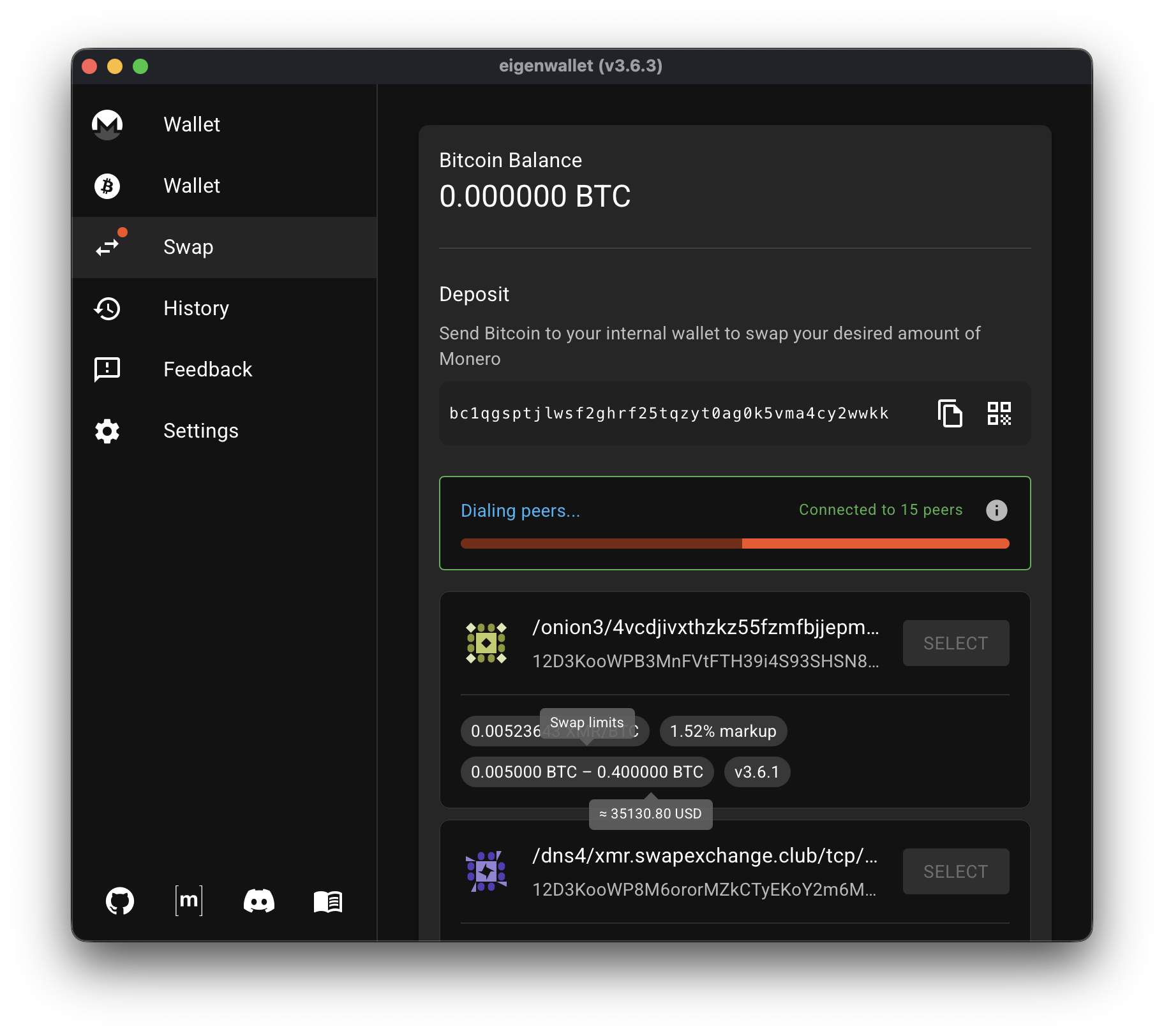The height and width of the screenshot is (1036, 1164).
Task: Switch to the History section
Action: click(x=196, y=309)
